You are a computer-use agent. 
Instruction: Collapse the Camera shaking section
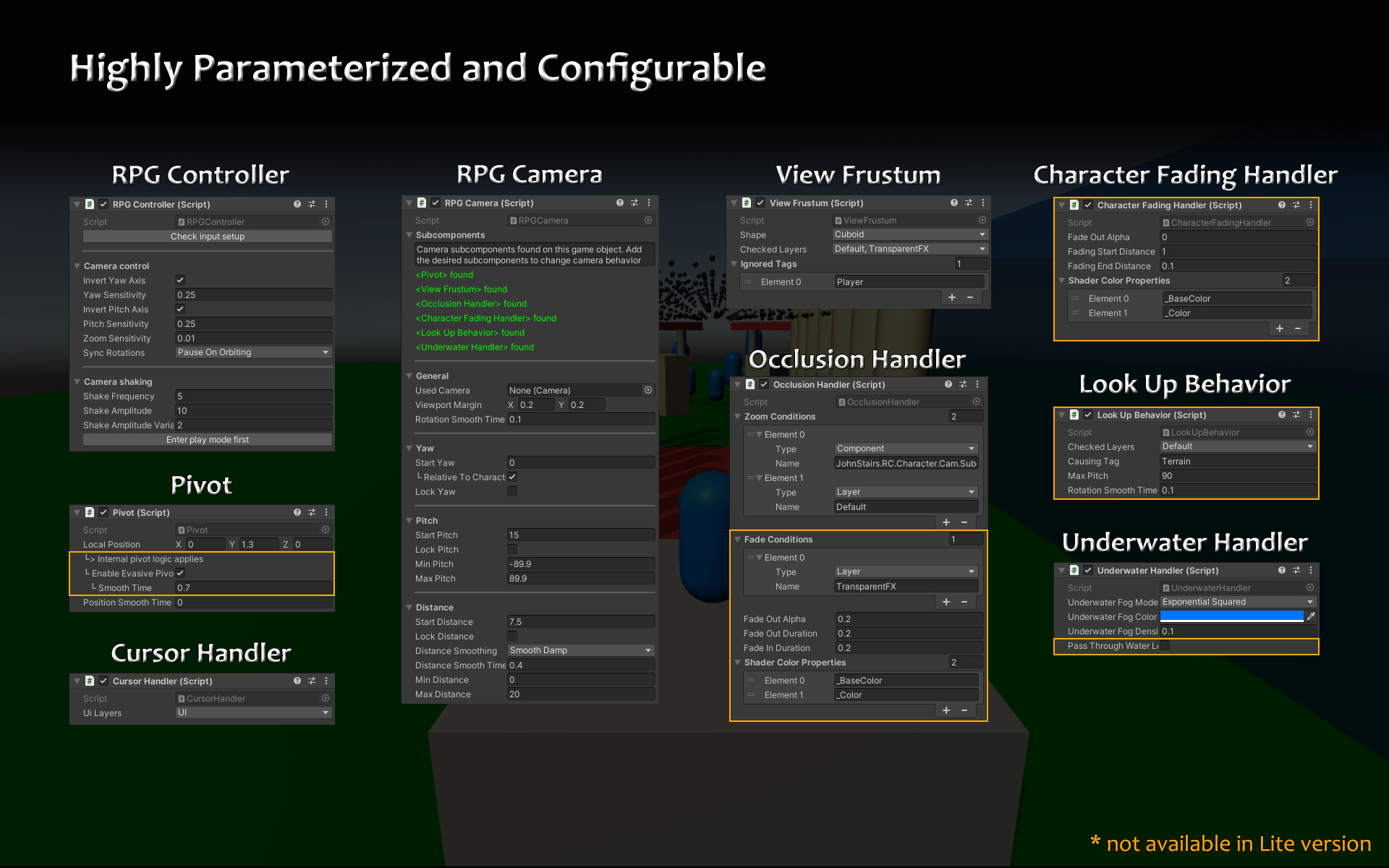coord(77,382)
